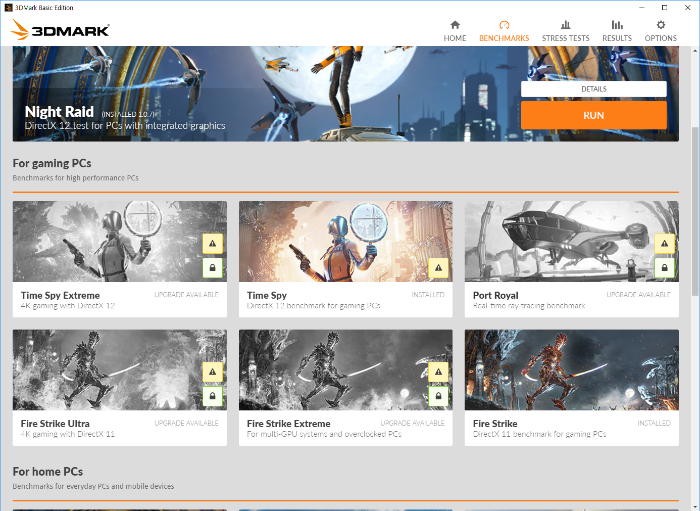The image size is (700, 511).
Task: Open the Results bar chart icon
Action: pyautogui.click(x=617, y=25)
